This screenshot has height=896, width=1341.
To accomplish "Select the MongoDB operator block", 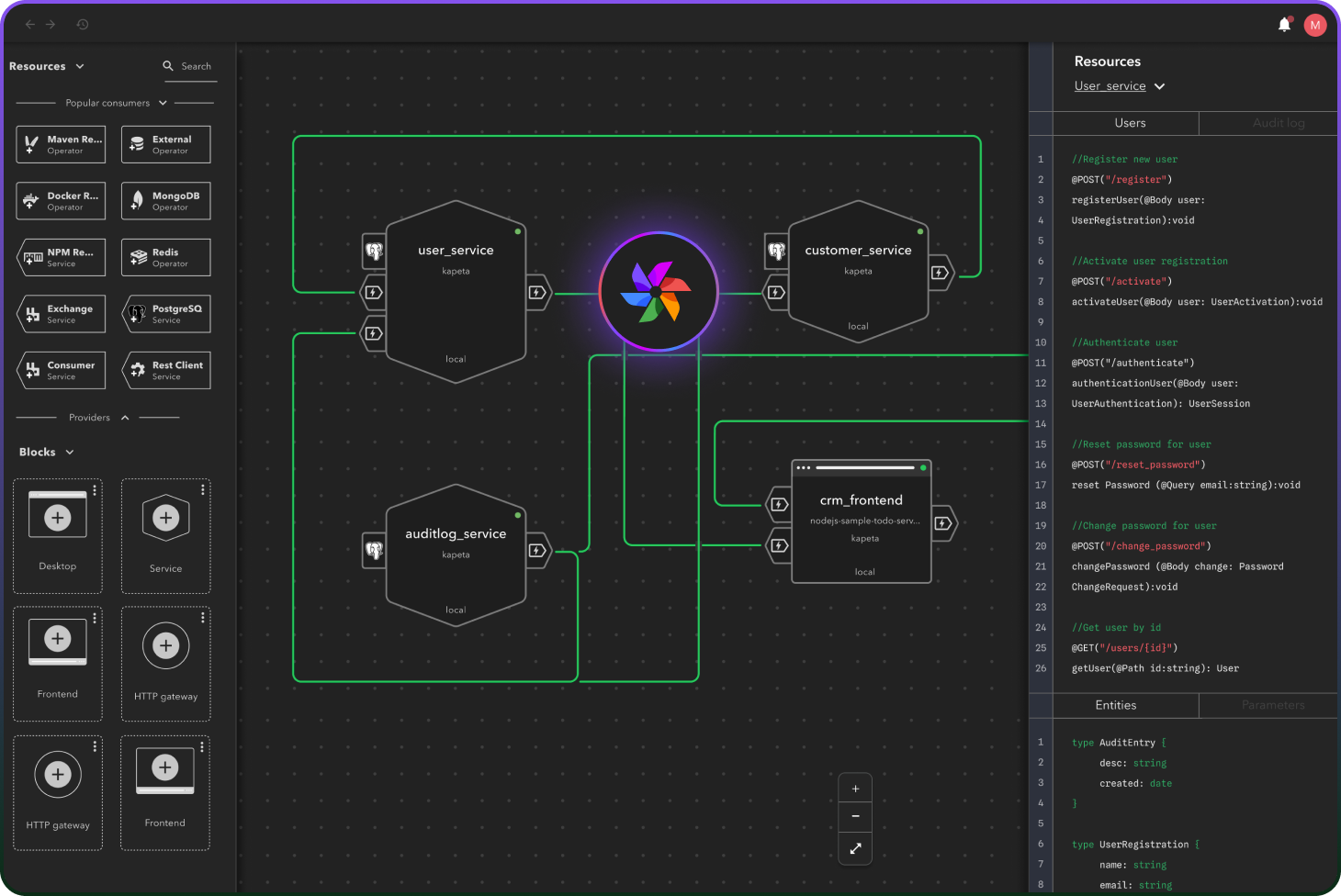I will pyautogui.click(x=166, y=201).
